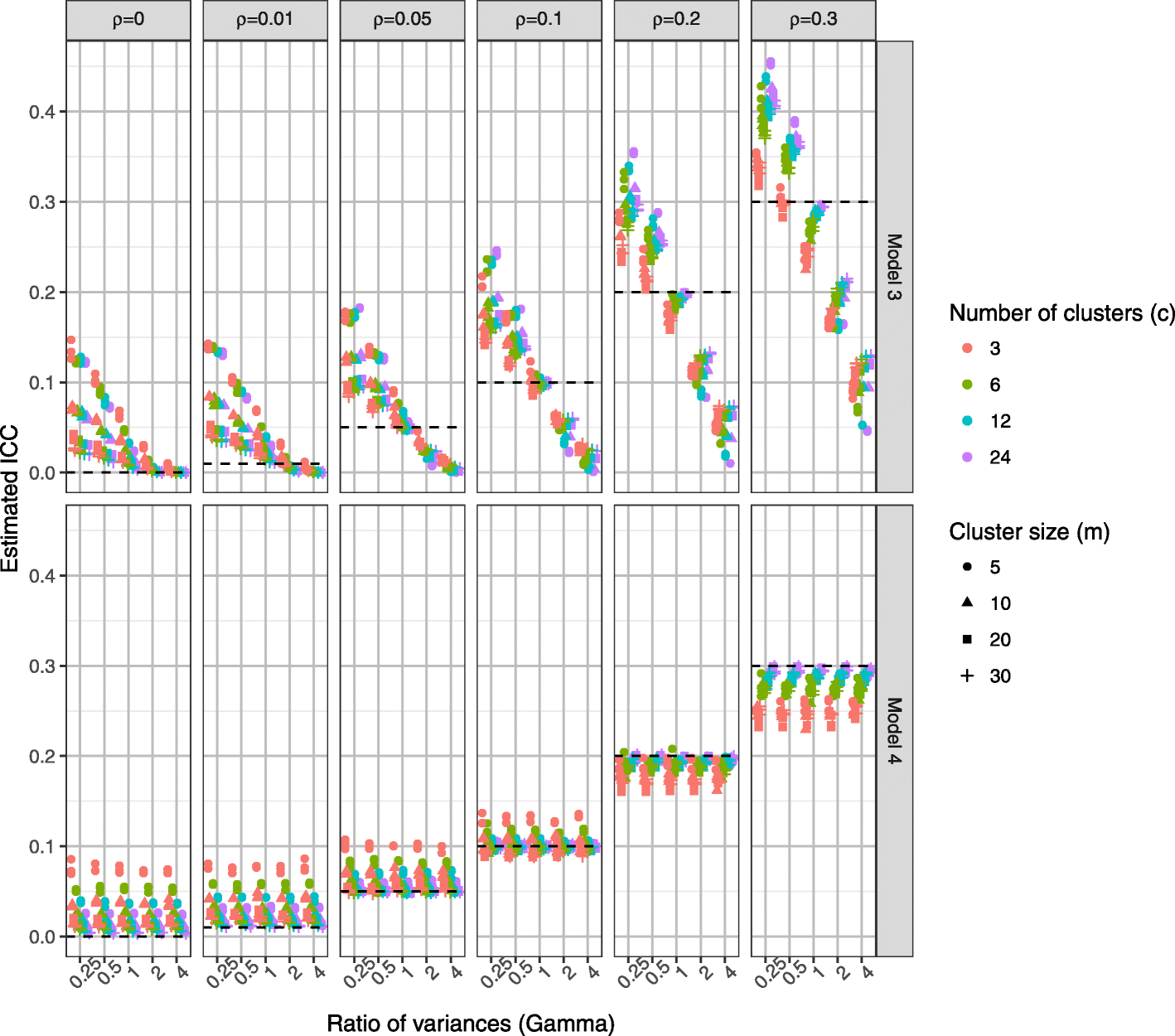Click the teal legend dot for 12 clusters

(967, 421)
